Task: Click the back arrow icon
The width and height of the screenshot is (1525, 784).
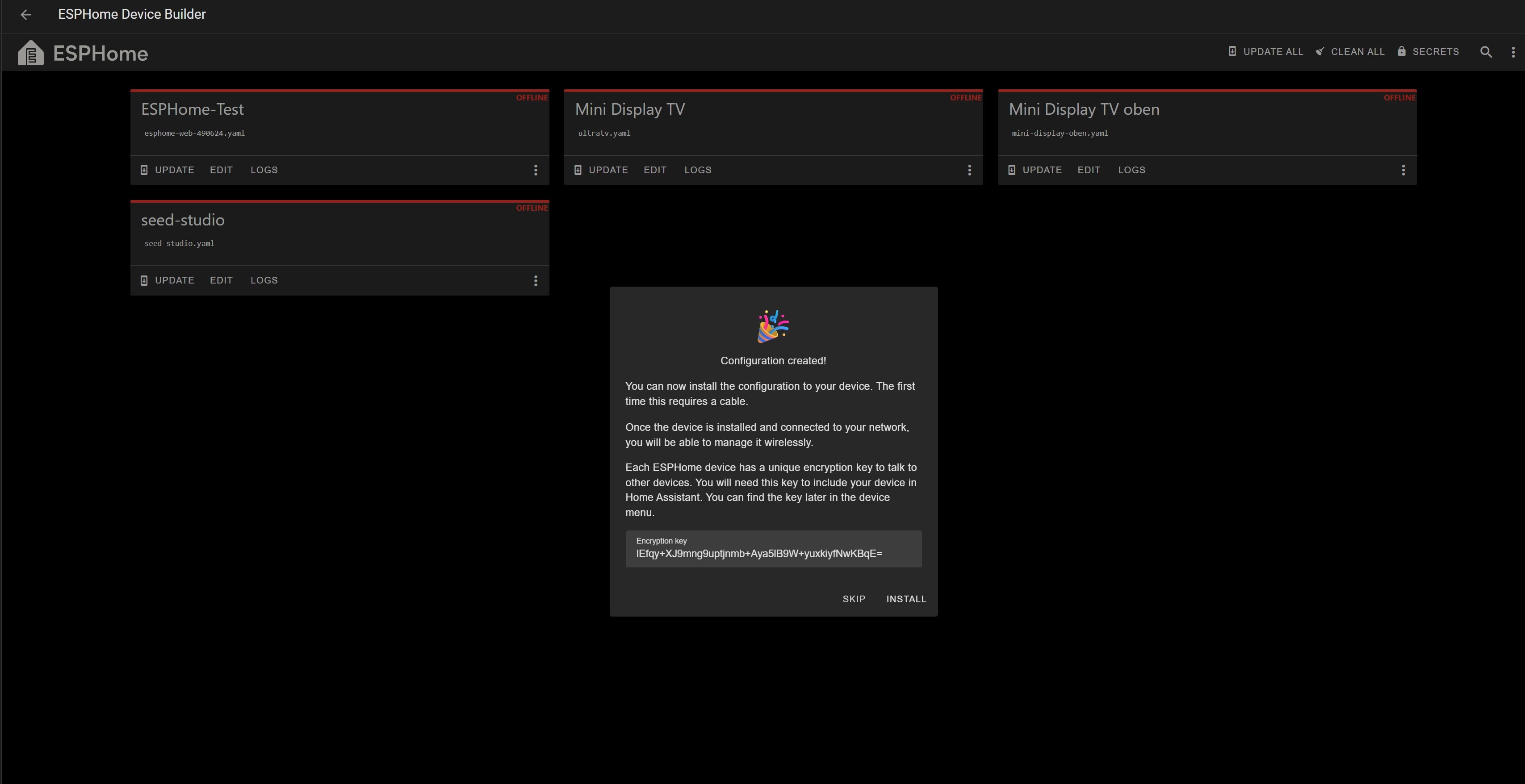Action: [x=25, y=15]
